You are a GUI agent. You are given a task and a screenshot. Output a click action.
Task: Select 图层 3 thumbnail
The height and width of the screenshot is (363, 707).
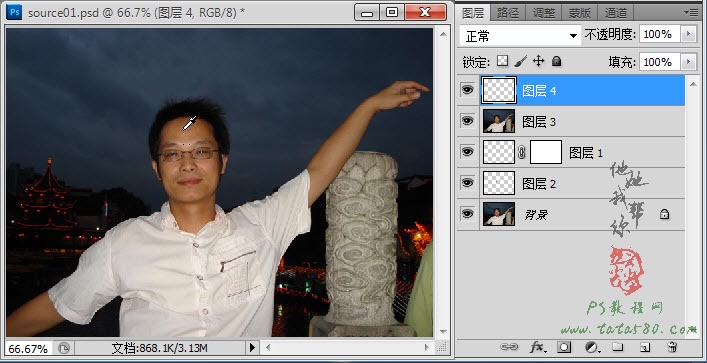(x=499, y=121)
